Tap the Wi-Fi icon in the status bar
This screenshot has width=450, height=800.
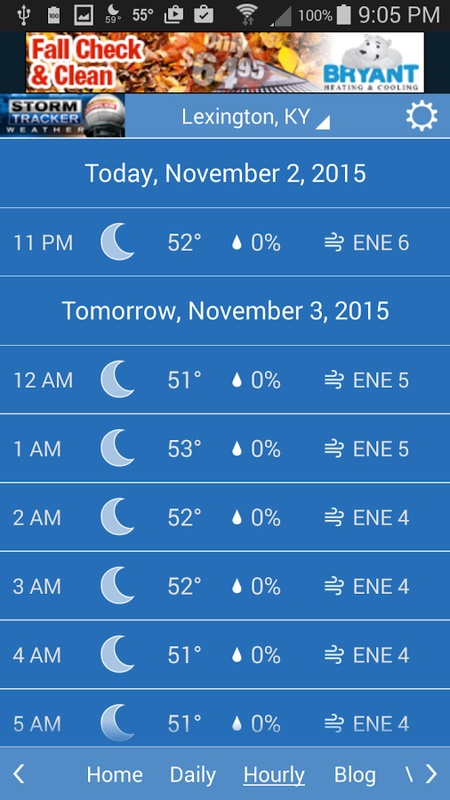click(x=247, y=15)
